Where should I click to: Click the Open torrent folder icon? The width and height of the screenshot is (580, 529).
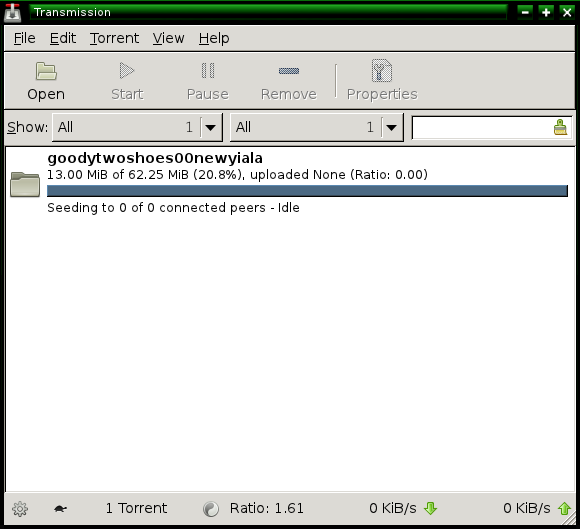46,71
